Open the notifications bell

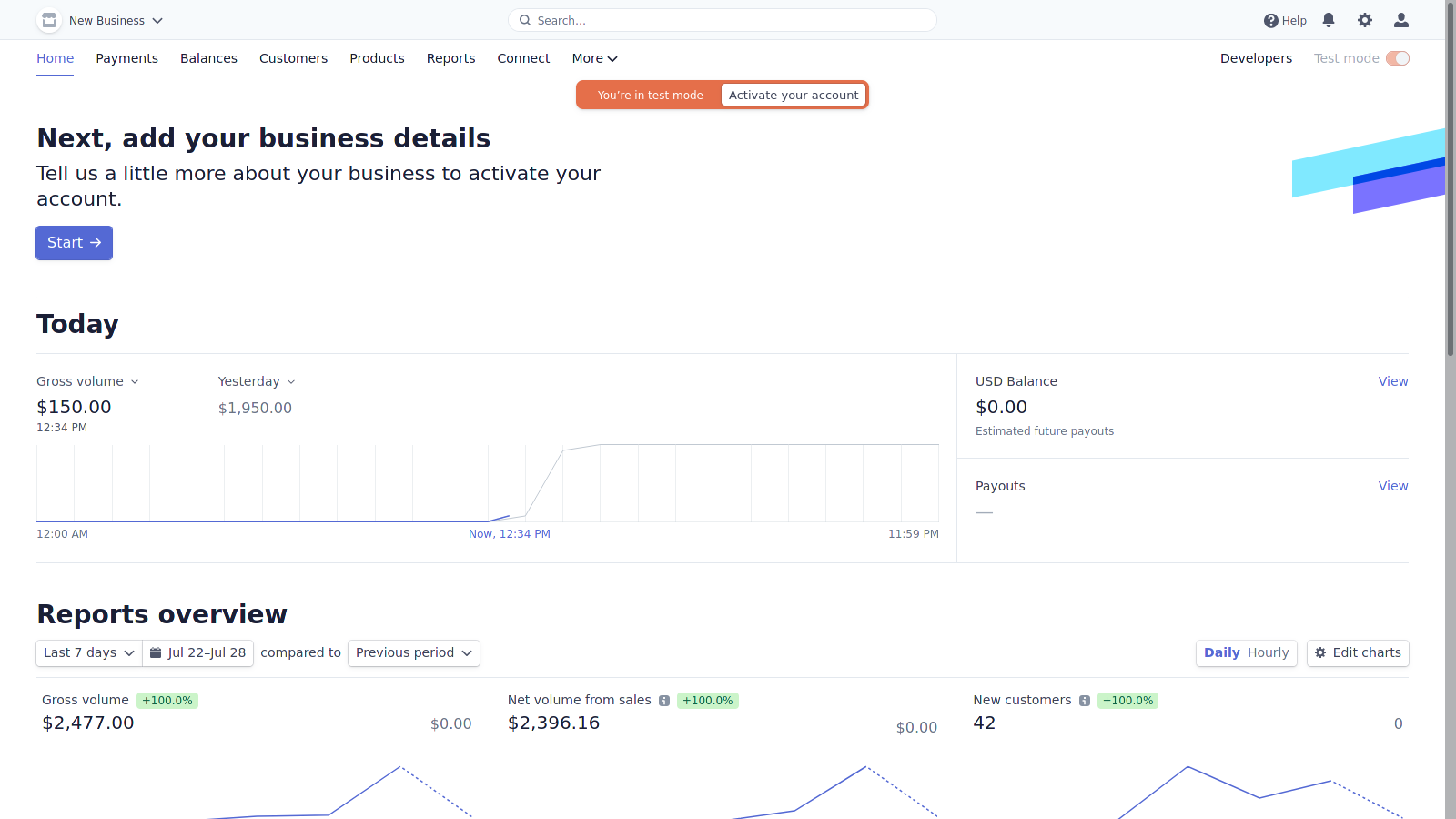[x=1329, y=19]
